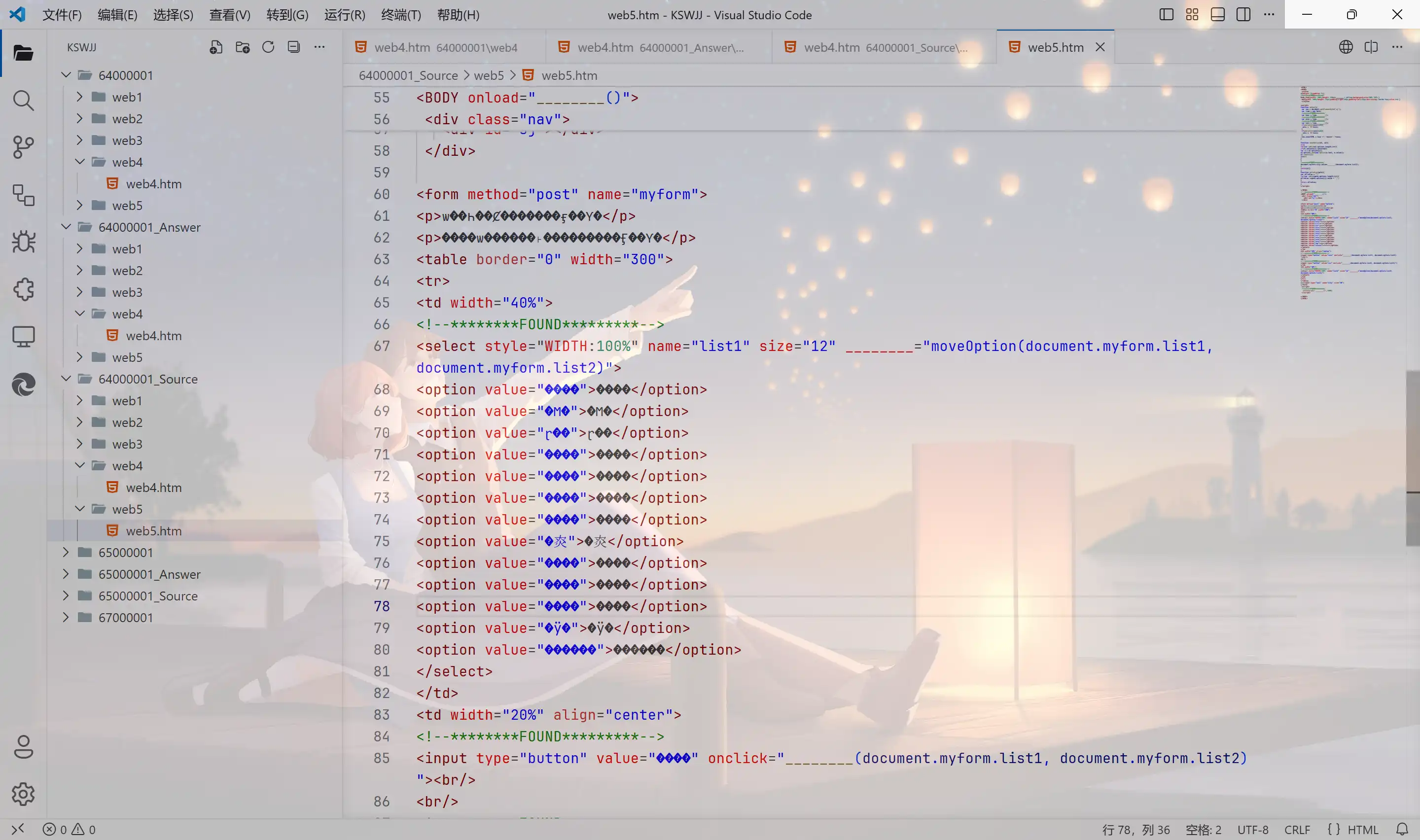Click the Refresh Explorer icon
The width and height of the screenshot is (1420, 840).
point(268,47)
